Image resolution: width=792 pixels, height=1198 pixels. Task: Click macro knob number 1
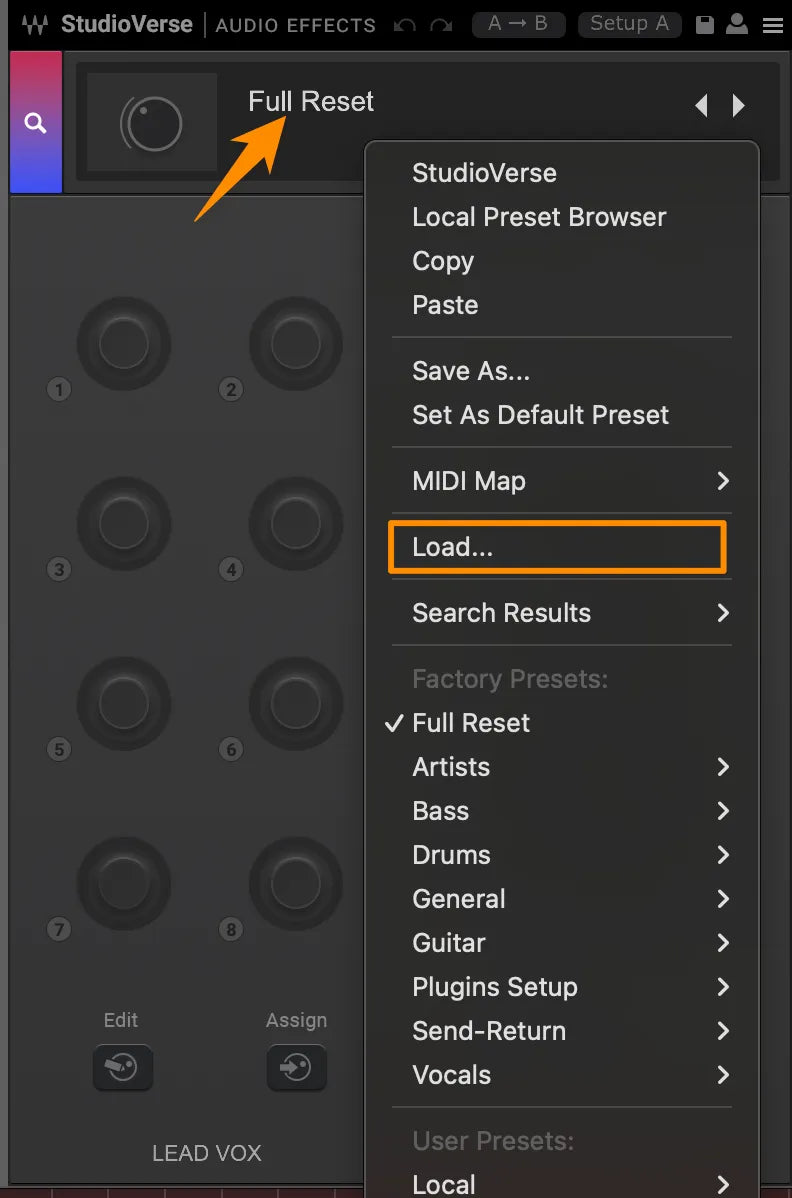(124, 344)
